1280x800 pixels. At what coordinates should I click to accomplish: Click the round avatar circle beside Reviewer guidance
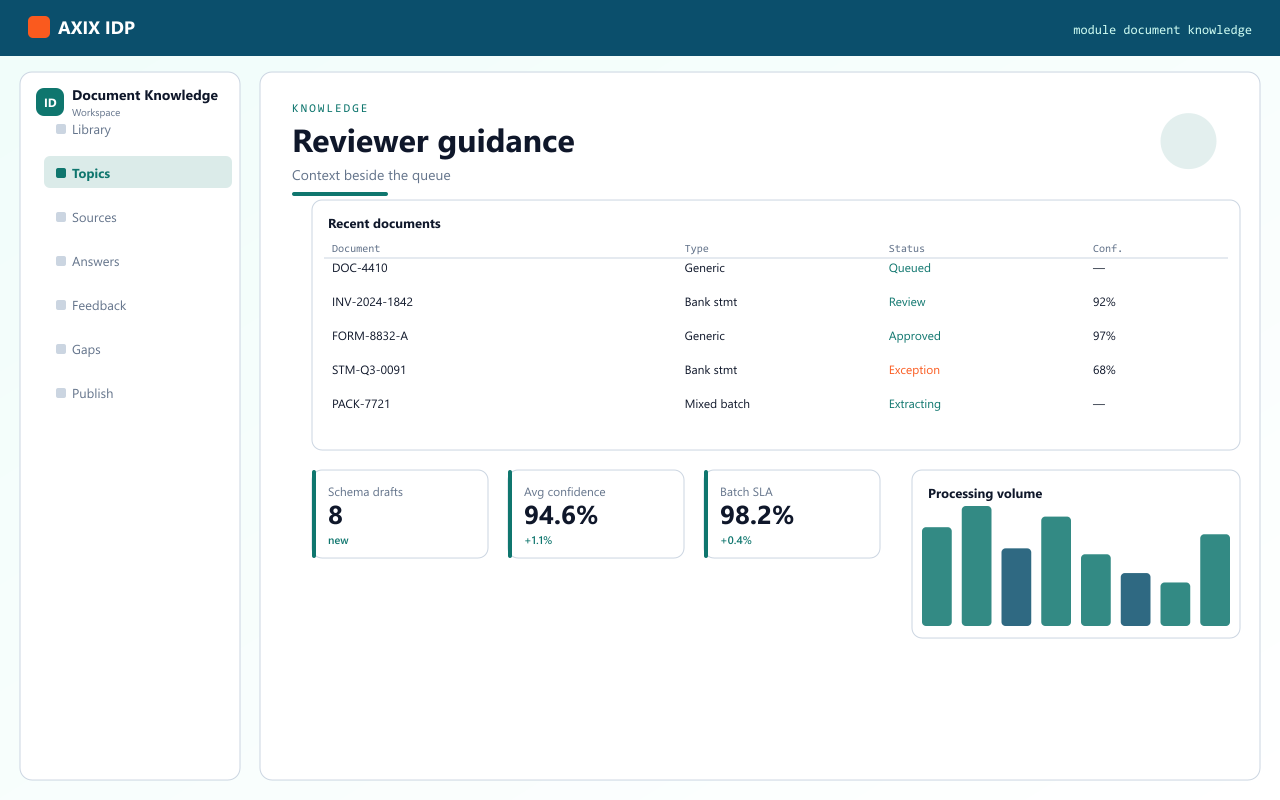pos(1188,141)
